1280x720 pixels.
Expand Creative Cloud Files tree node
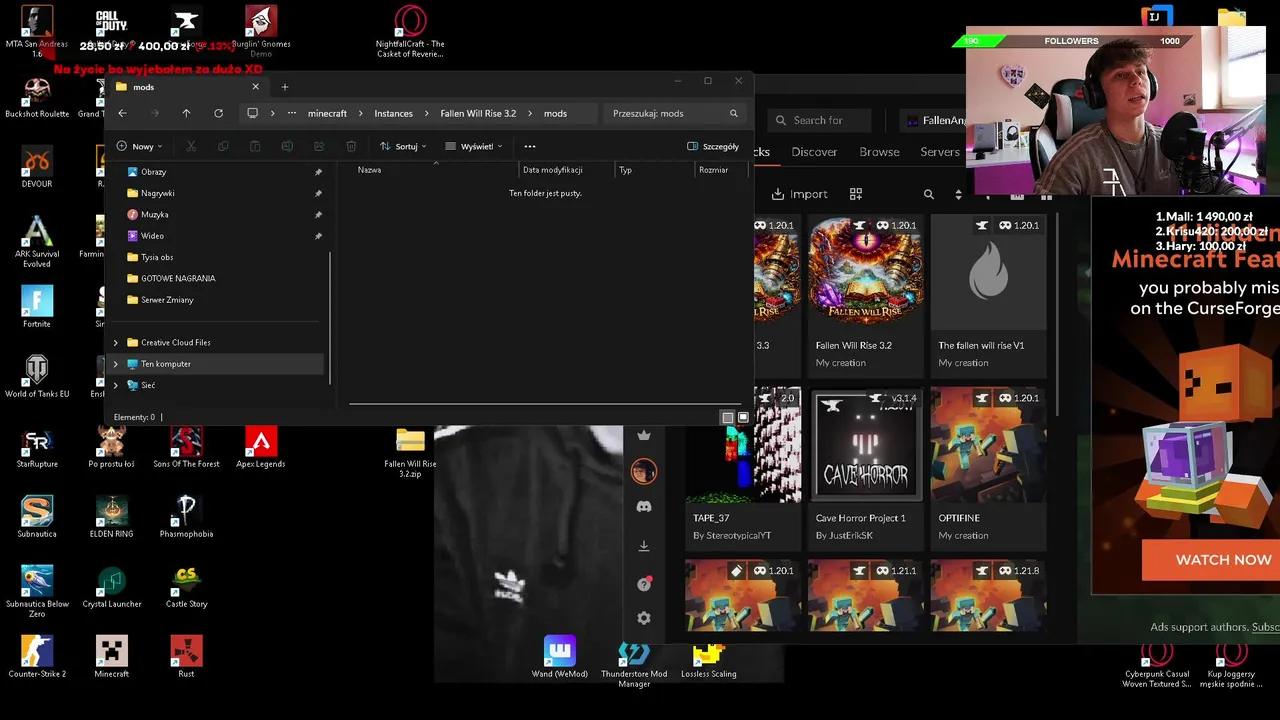(x=116, y=342)
